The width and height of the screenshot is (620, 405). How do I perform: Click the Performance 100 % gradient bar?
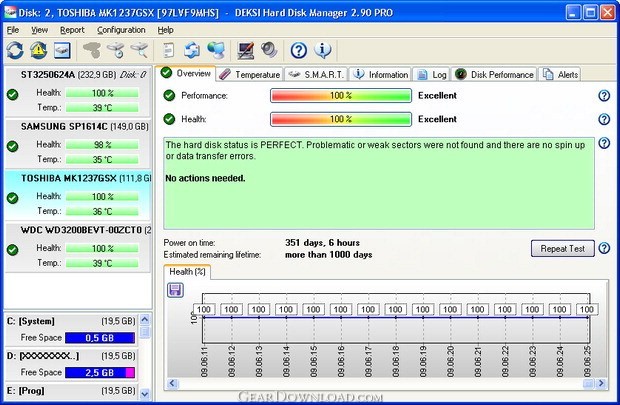coord(341,95)
